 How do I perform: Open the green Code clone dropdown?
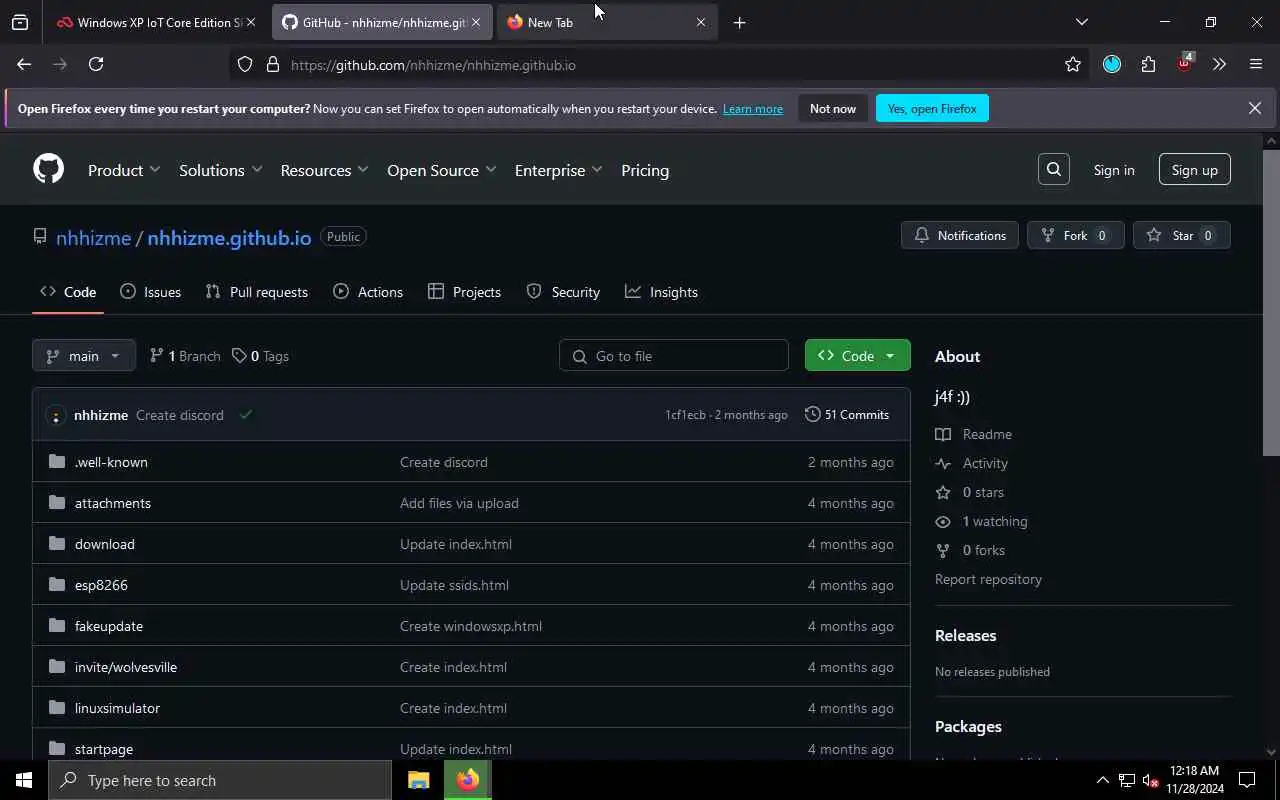click(x=858, y=356)
